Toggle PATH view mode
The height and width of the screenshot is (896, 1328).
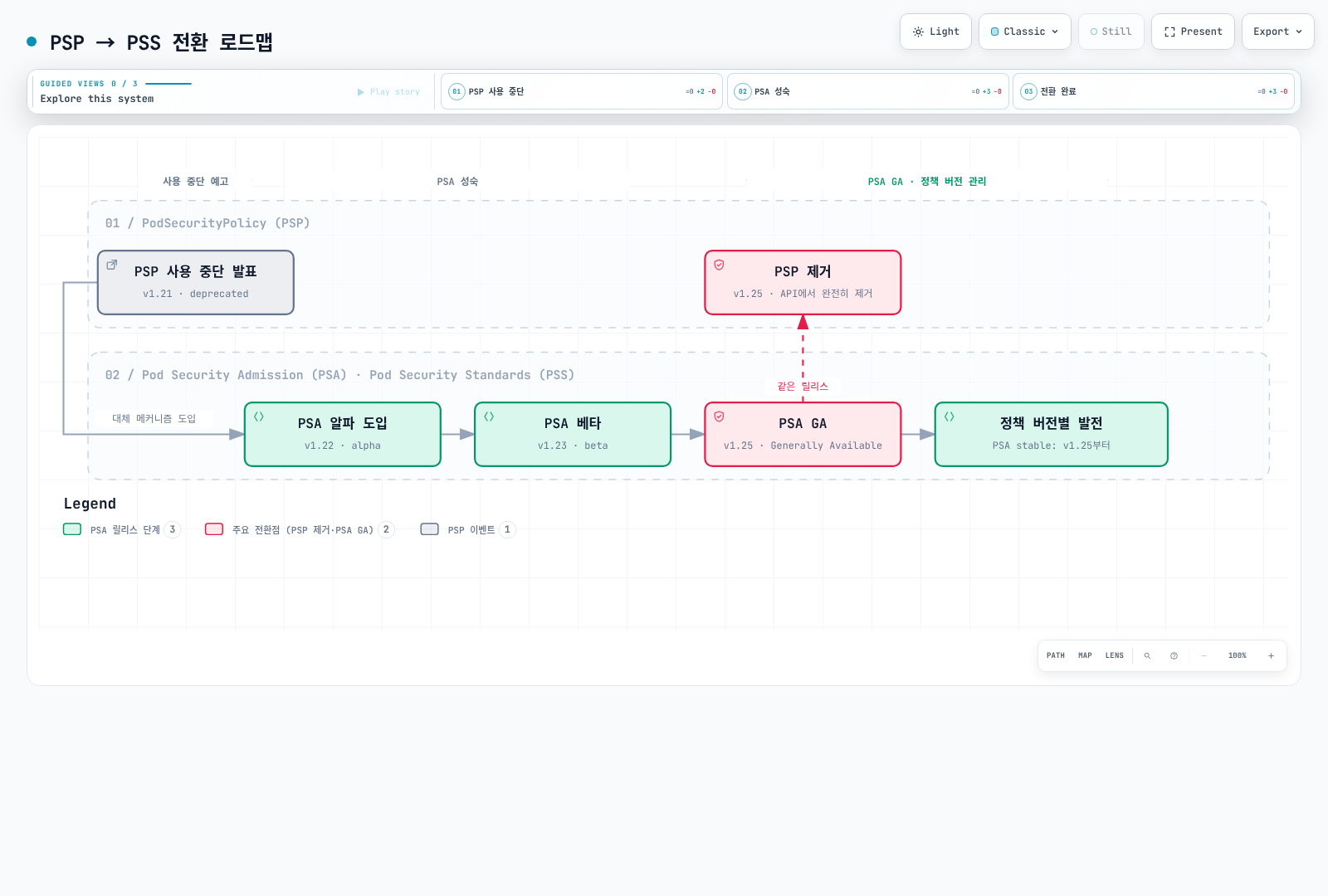(x=1055, y=655)
